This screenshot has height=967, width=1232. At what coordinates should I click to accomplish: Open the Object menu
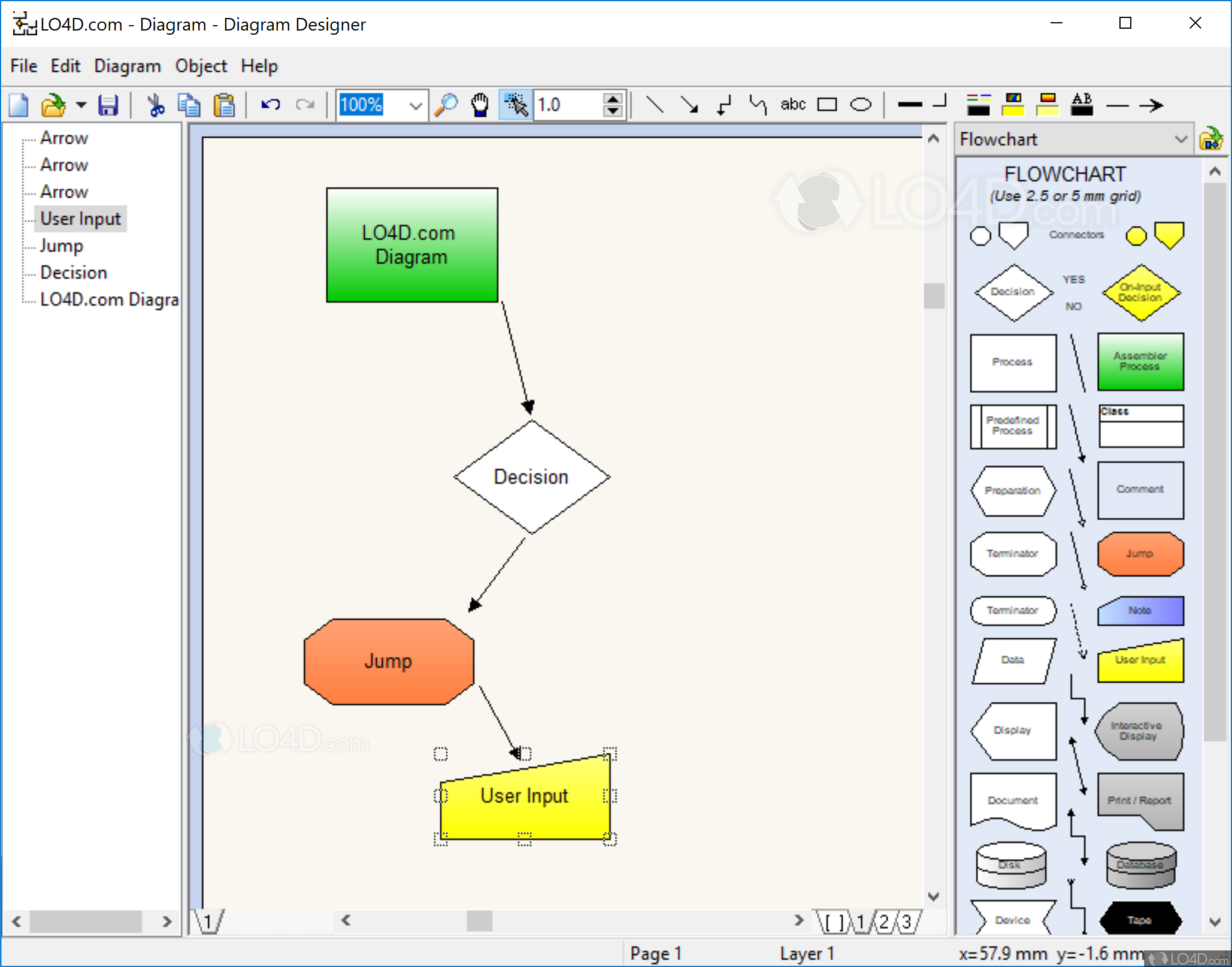(x=201, y=66)
